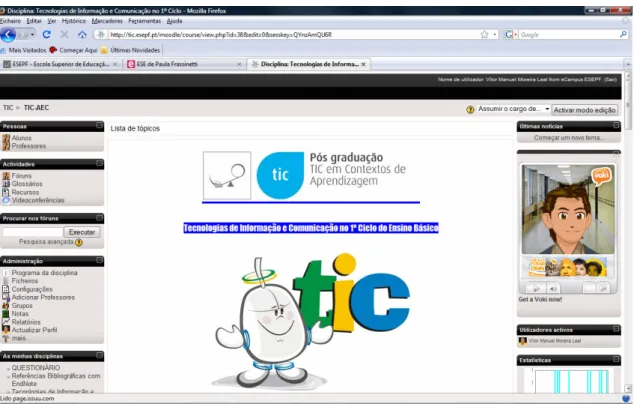The width and height of the screenshot is (634, 404).
Task: Collapse the Administração block
Action: 99,260
